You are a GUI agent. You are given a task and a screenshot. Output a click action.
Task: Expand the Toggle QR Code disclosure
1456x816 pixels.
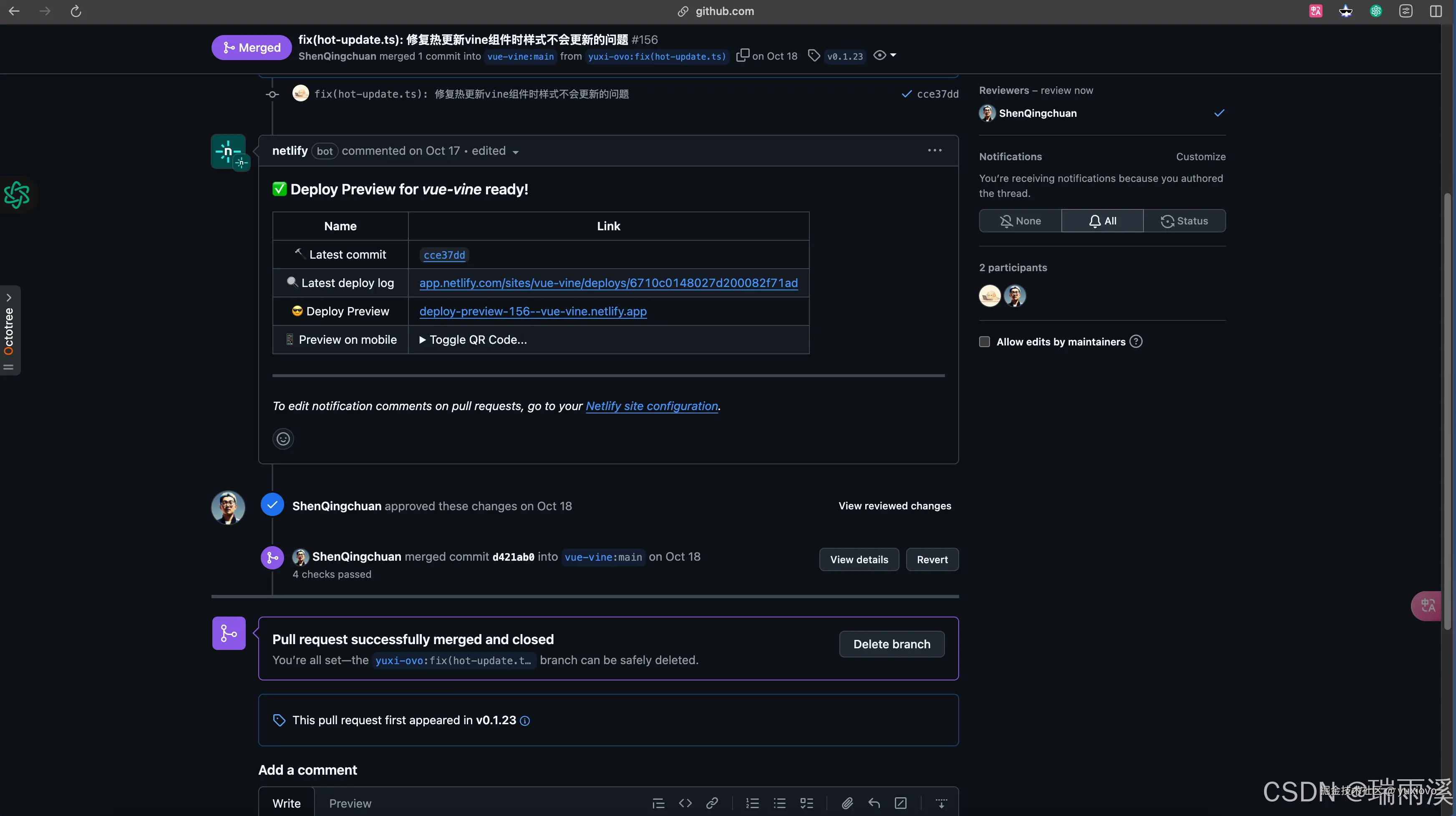click(473, 340)
